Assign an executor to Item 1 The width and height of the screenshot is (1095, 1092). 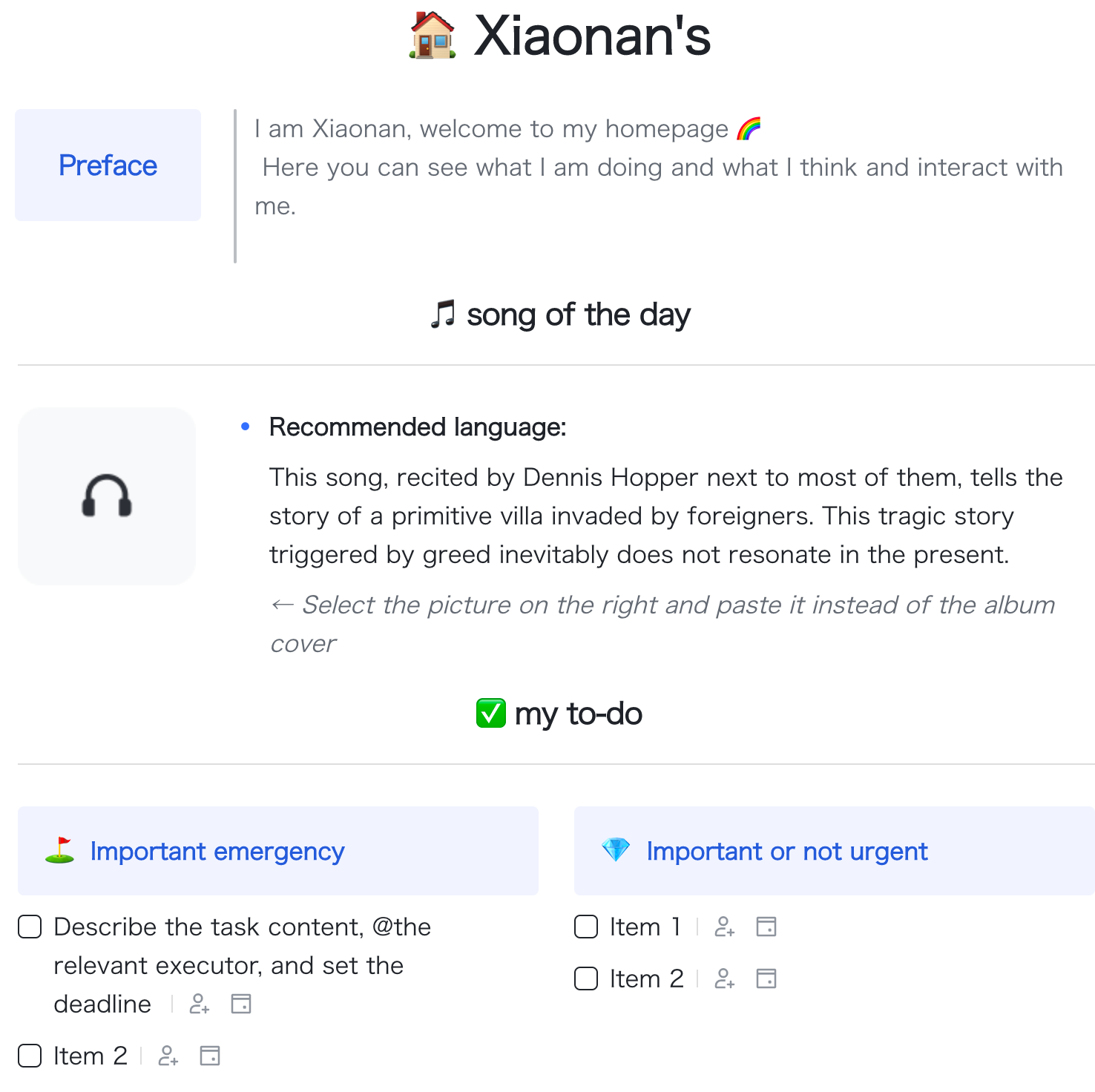tap(725, 927)
